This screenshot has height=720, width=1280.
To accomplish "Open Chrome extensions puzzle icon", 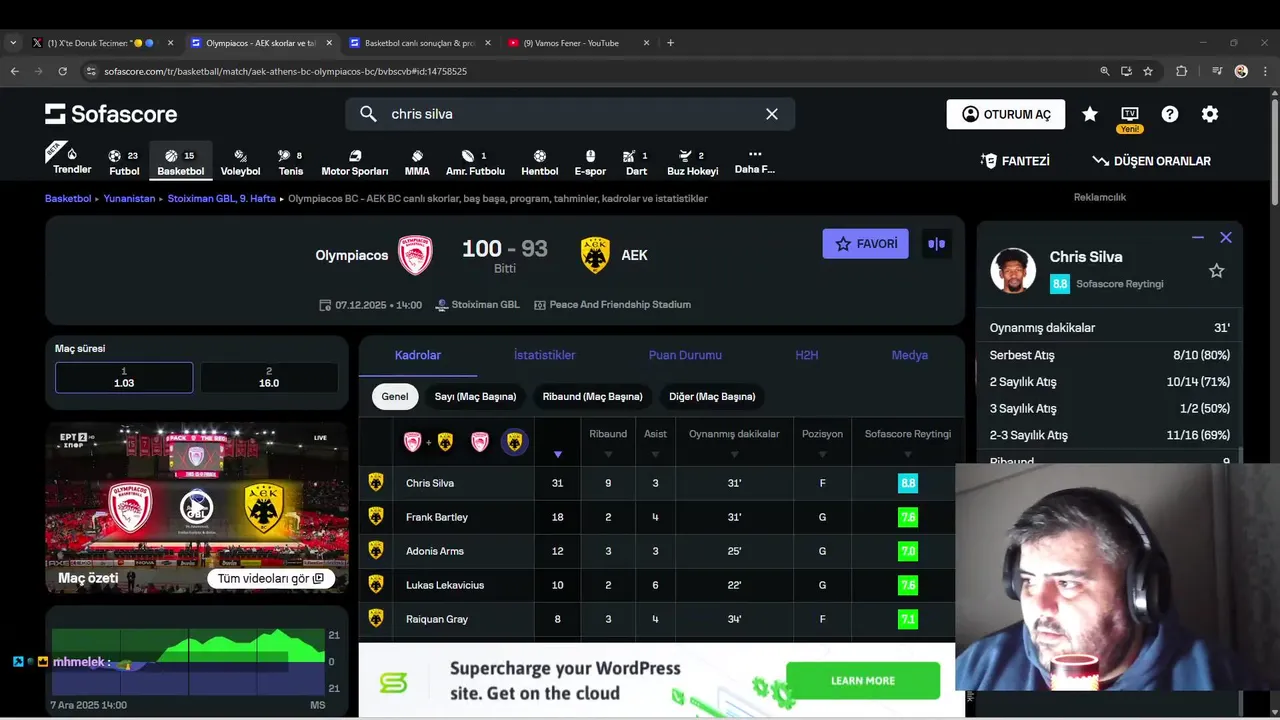I will [x=1181, y=71].
